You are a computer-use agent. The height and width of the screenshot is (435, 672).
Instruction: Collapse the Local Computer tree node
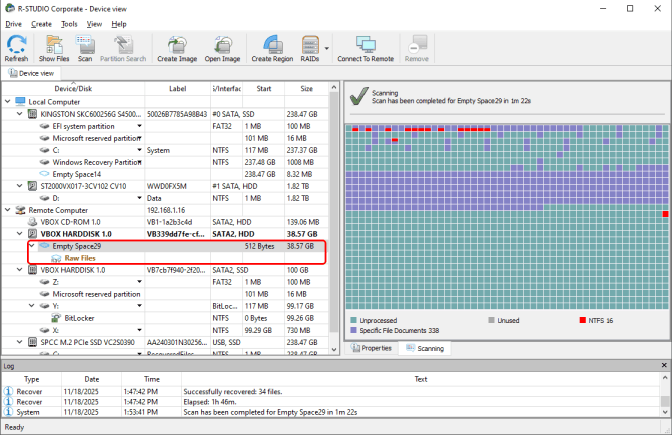pos(8,102)
